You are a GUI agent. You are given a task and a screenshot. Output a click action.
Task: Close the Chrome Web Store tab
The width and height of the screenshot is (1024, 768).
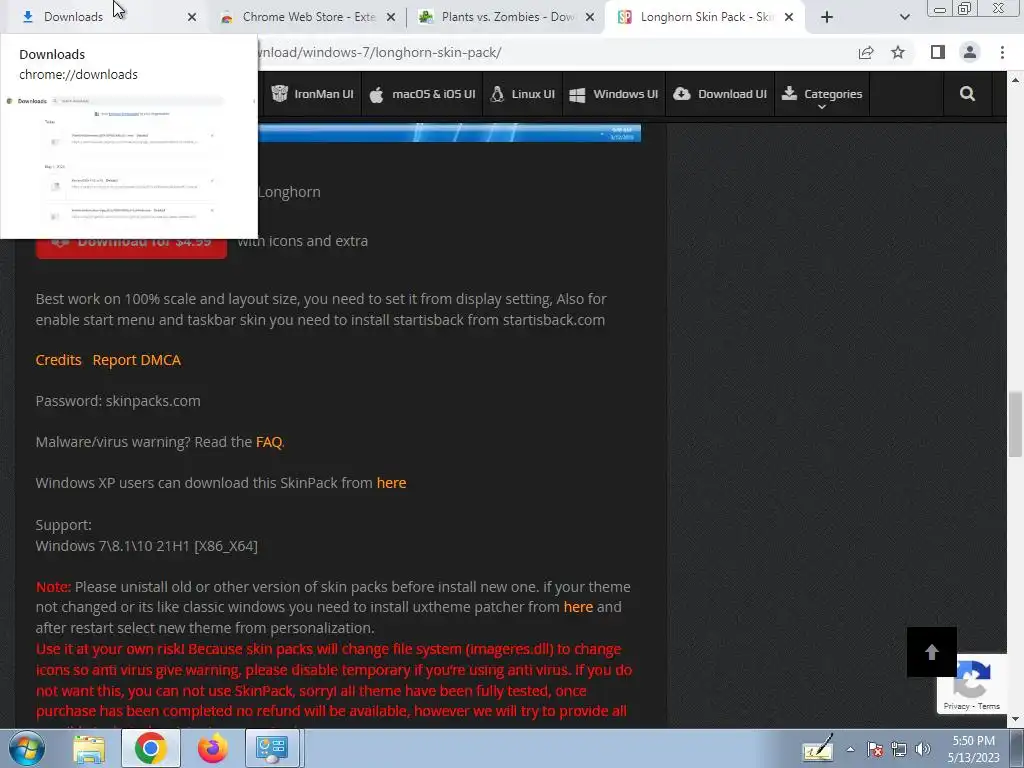(x=391, y=18)
